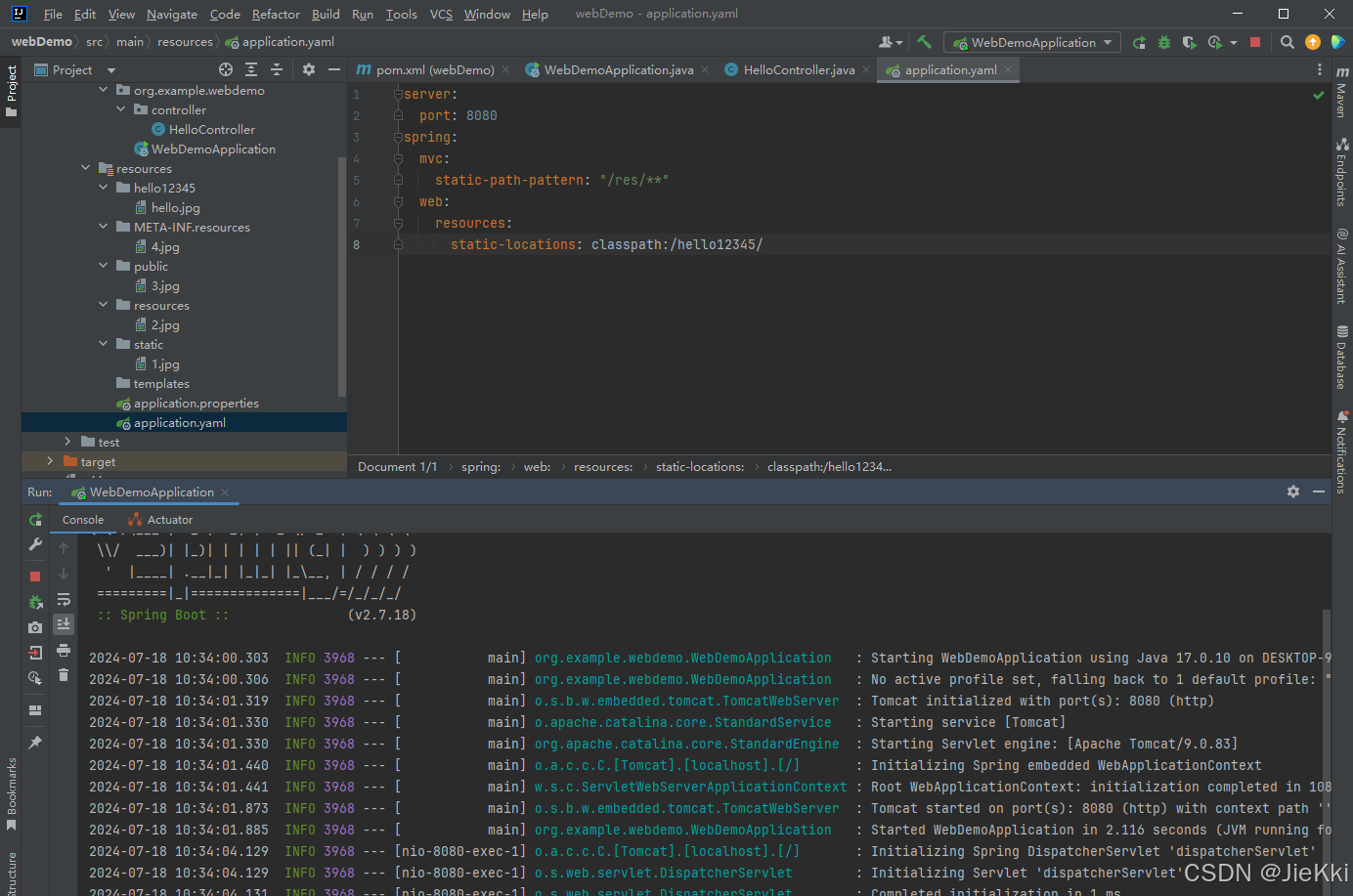Click the orange update arrow icon

point(1313,42)
